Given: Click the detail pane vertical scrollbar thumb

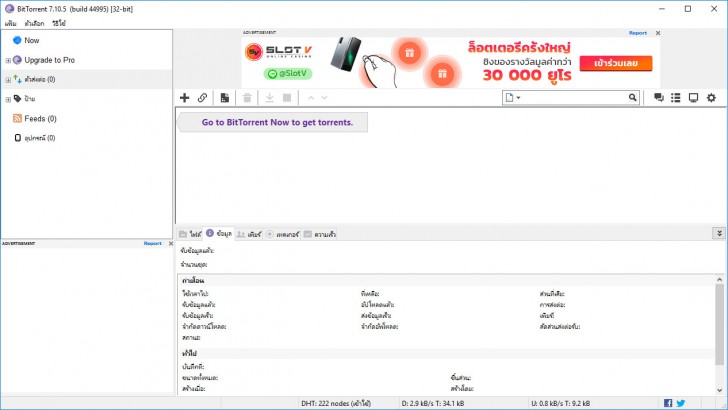Looking at the screenshot, I should (x=719, y=324).
